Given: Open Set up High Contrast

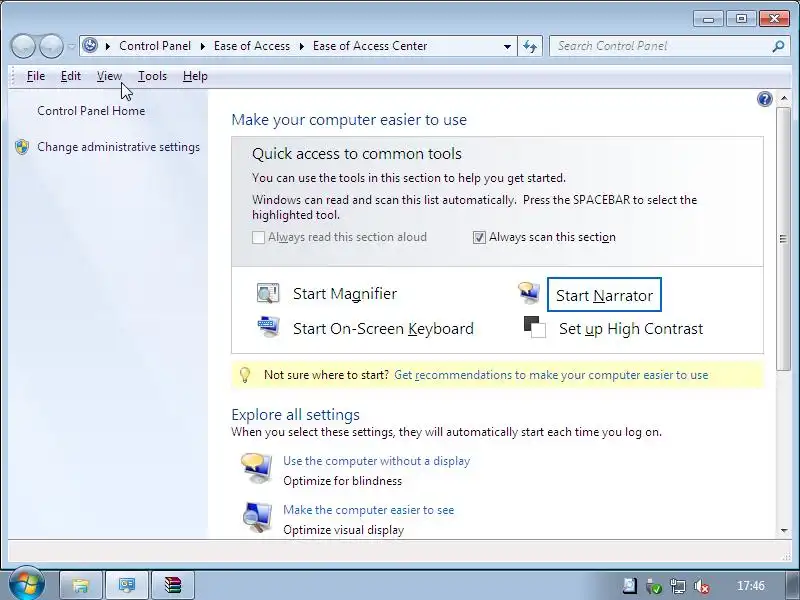Looking at the screenshot, I should coord(631,329).
